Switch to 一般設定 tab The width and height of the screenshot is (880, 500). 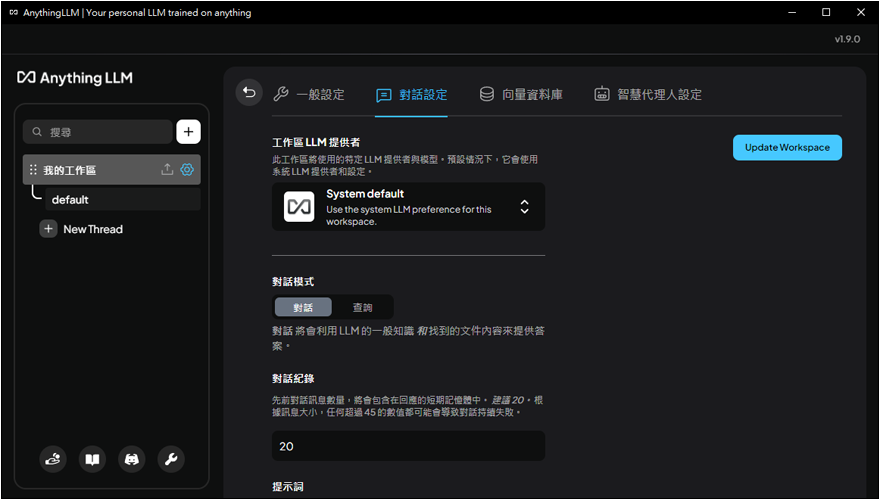[309, 95]
